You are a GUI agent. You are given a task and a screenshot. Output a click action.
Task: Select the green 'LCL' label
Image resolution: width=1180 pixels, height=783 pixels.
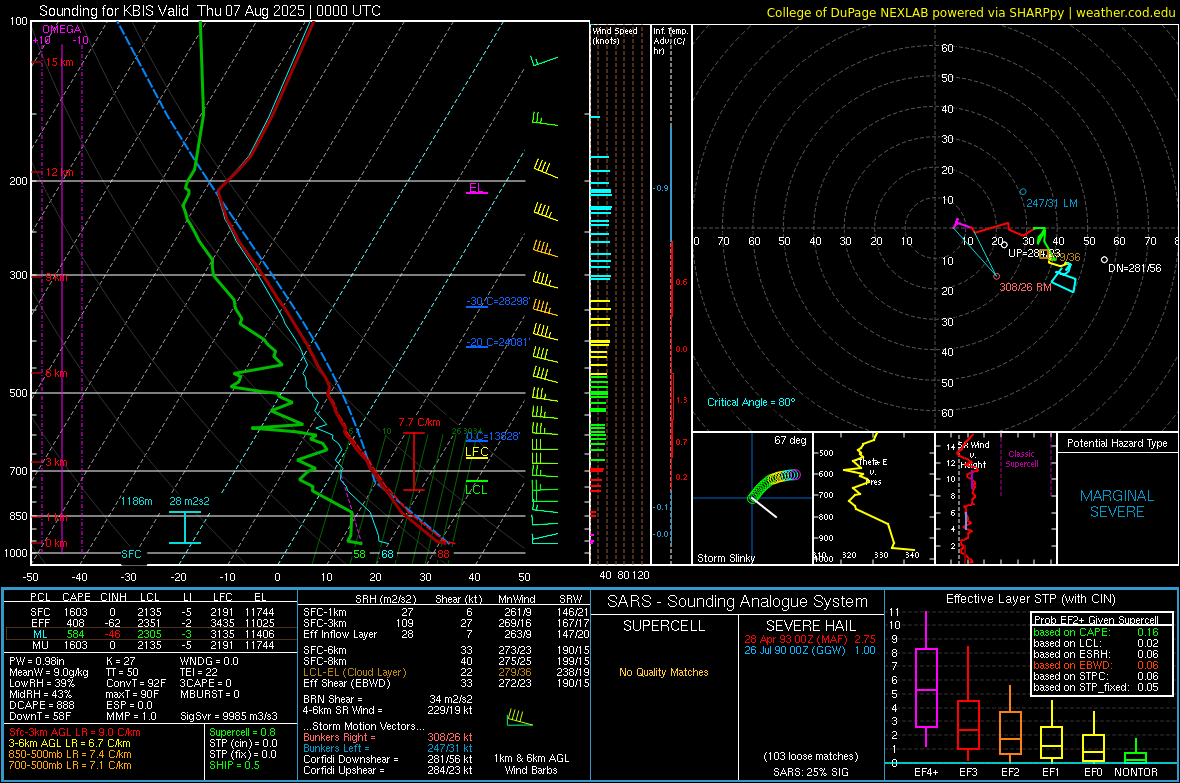(476, 489)
